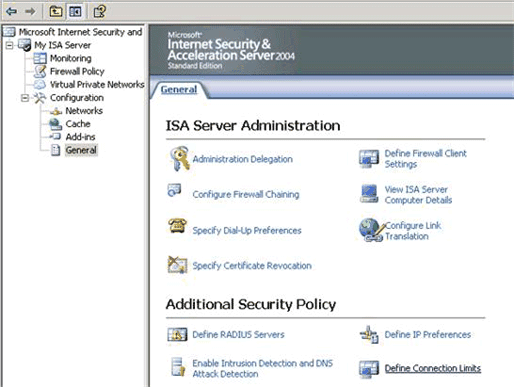Click the Firewall Chaining icon

click(174, 190)
